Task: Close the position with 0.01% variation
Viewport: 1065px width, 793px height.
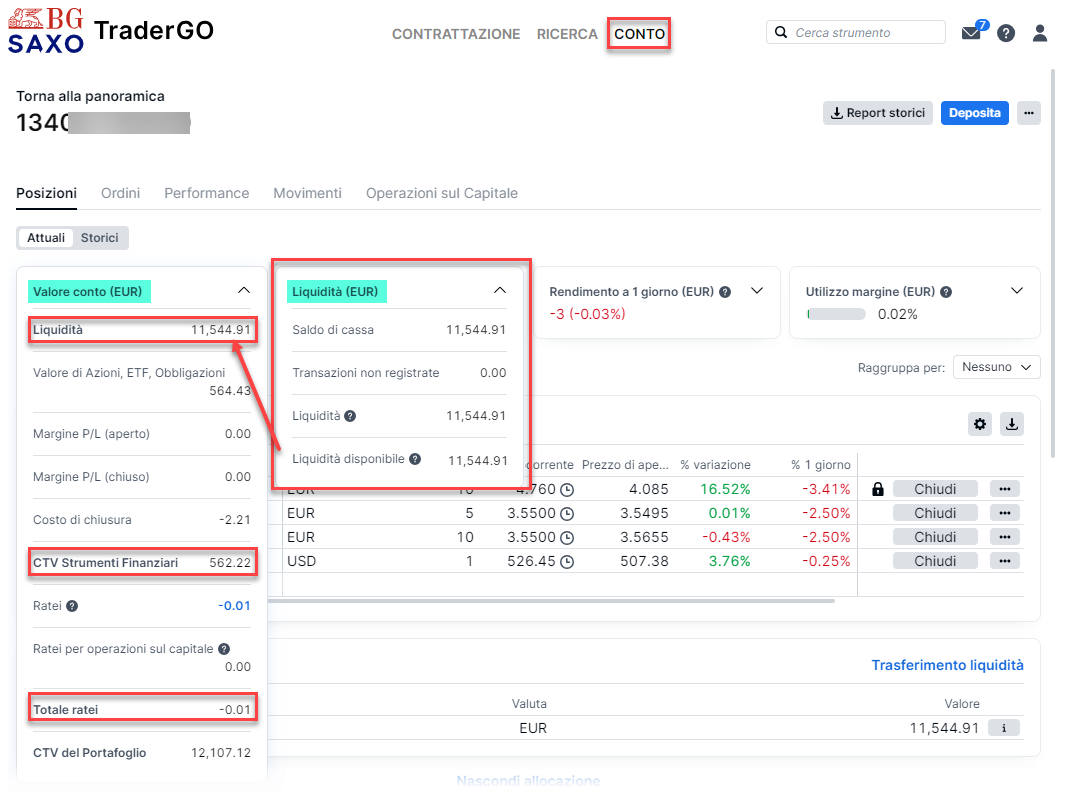Action: pos(935,513)
